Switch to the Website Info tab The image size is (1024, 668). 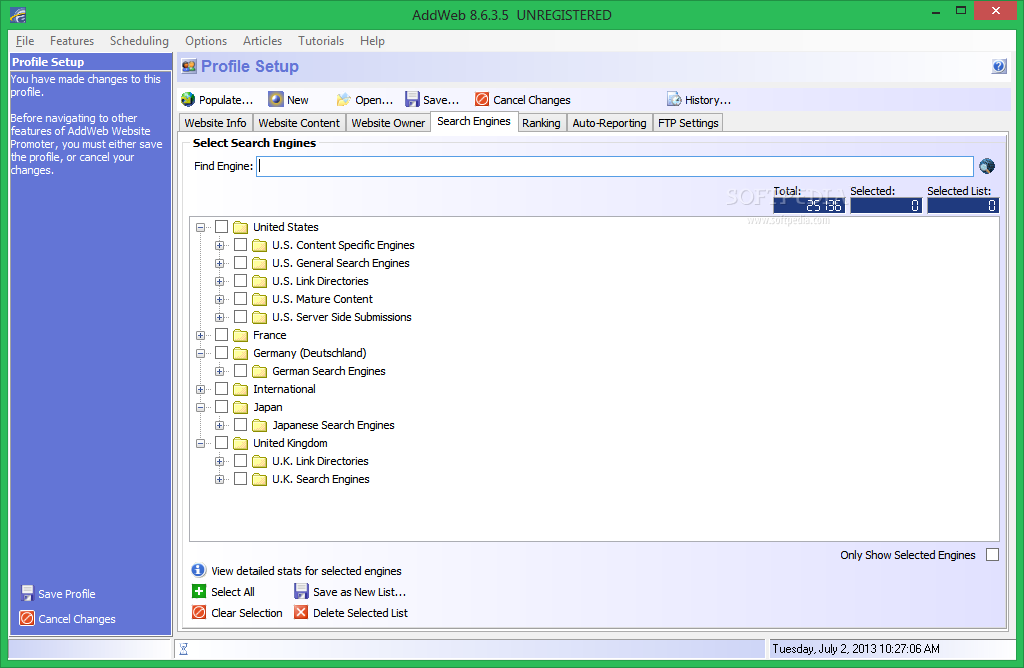pos(216,123)
